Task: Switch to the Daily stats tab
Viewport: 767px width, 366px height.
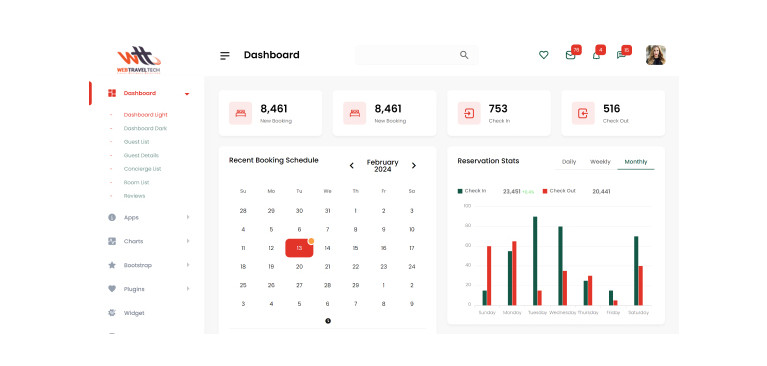Action: pyautogui.click(x=569, y=161)
